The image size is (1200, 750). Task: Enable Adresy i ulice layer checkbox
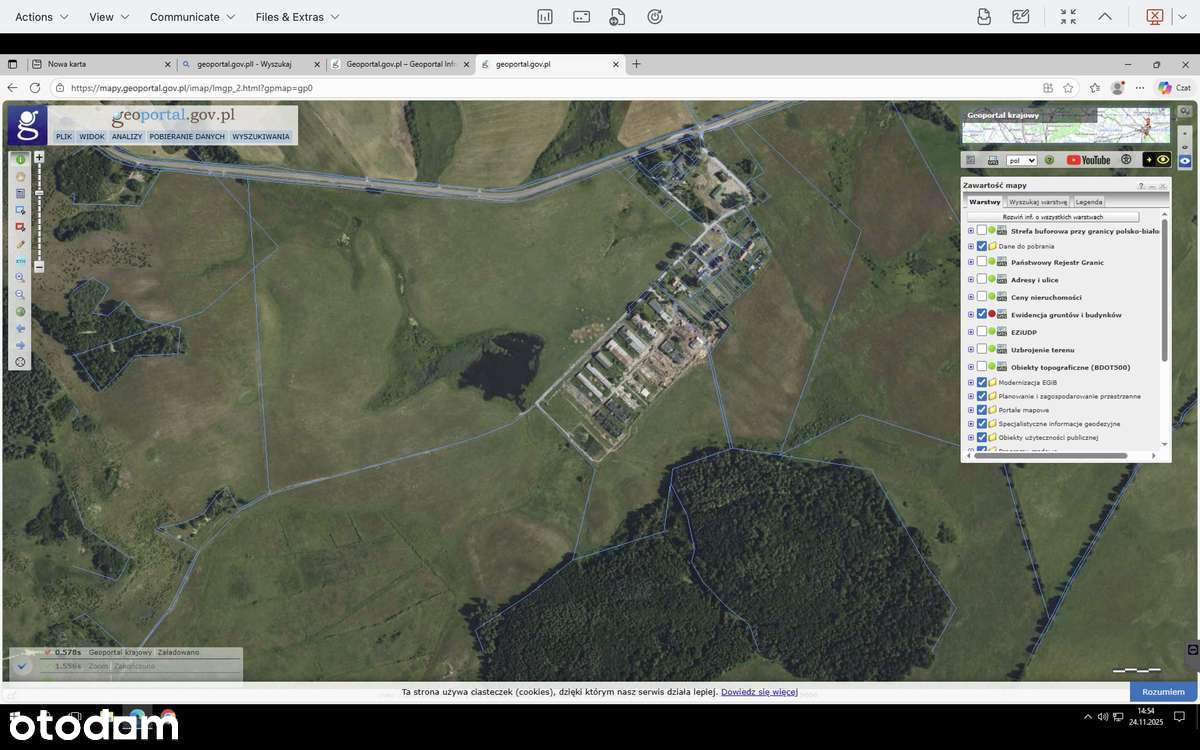(x=982, y=279)
